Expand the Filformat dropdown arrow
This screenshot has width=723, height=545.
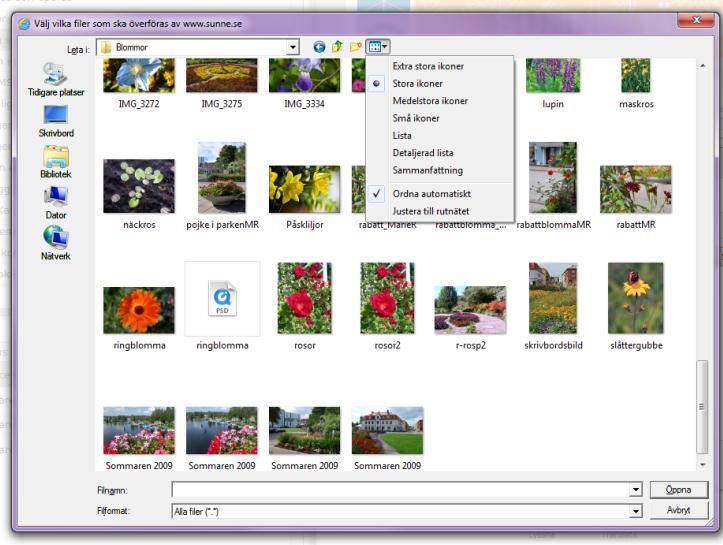click(x=635, y=511)
